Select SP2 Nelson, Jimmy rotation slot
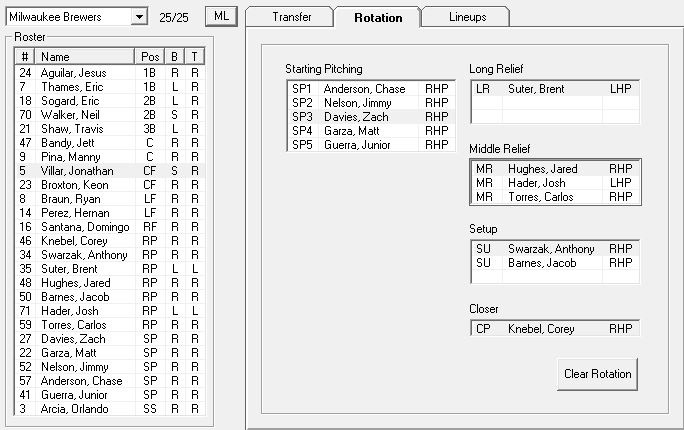 [x=371, y=103]
